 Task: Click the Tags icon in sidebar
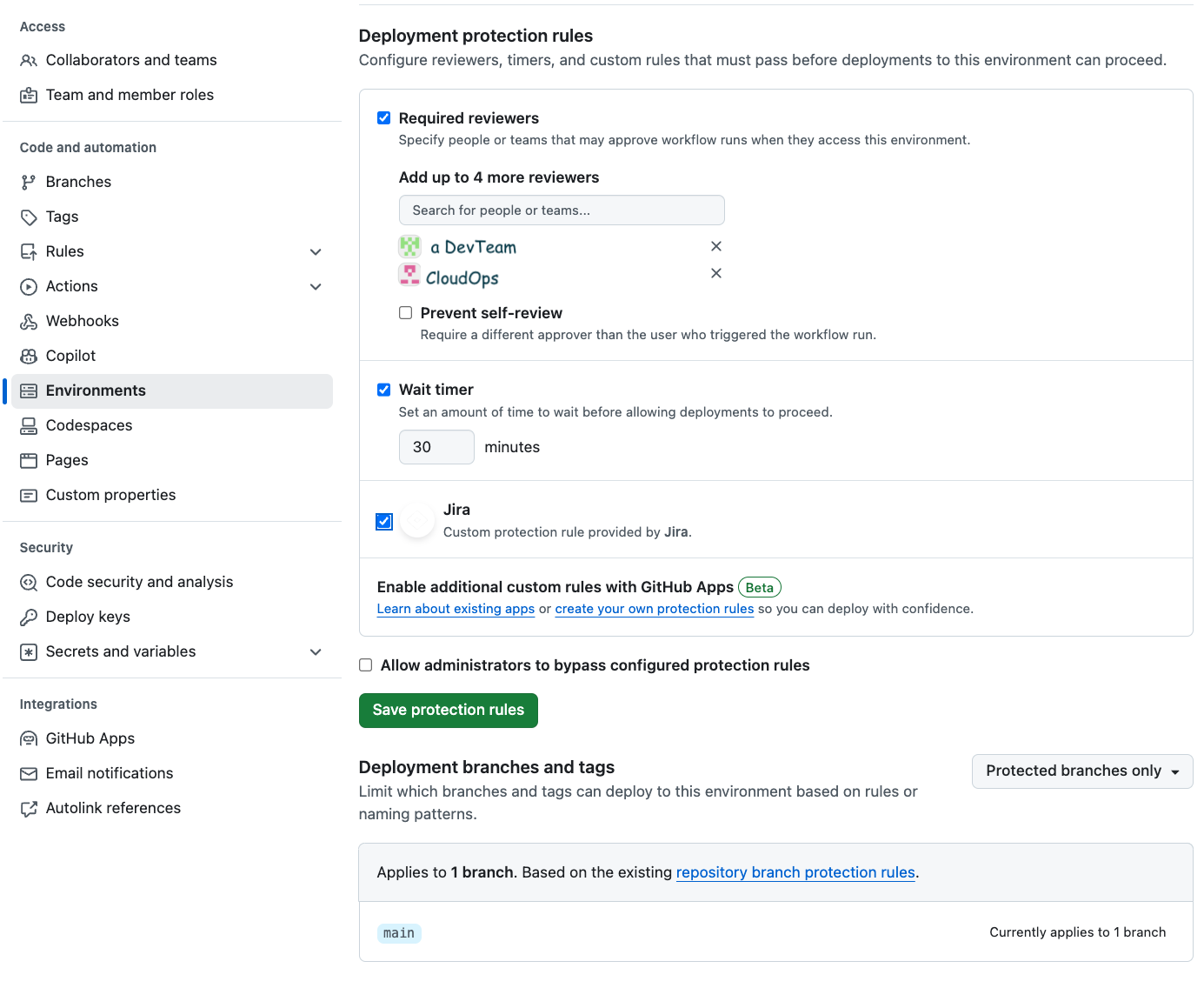[29, 217]
